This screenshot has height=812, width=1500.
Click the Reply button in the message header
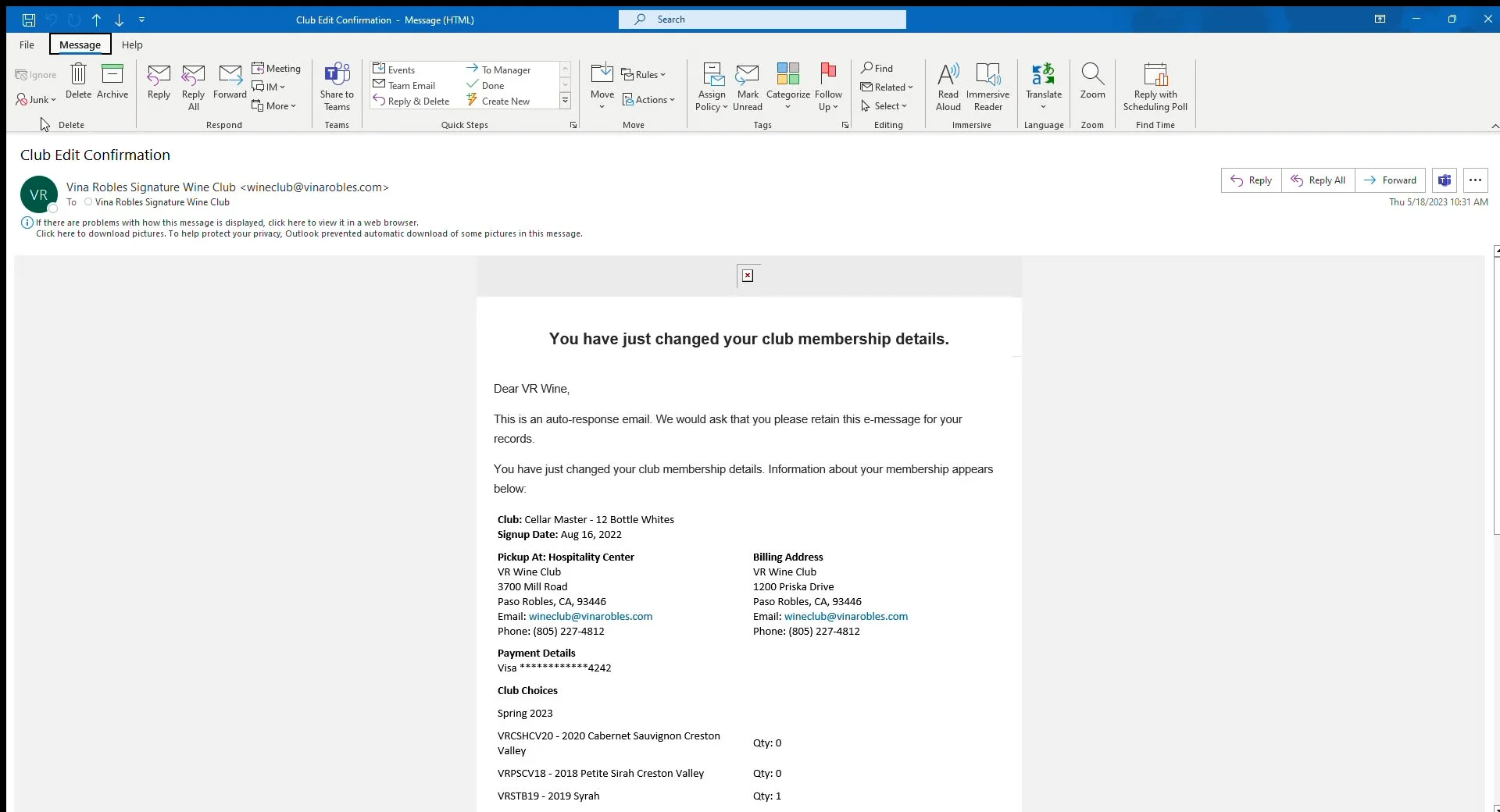coord(1251,180)
